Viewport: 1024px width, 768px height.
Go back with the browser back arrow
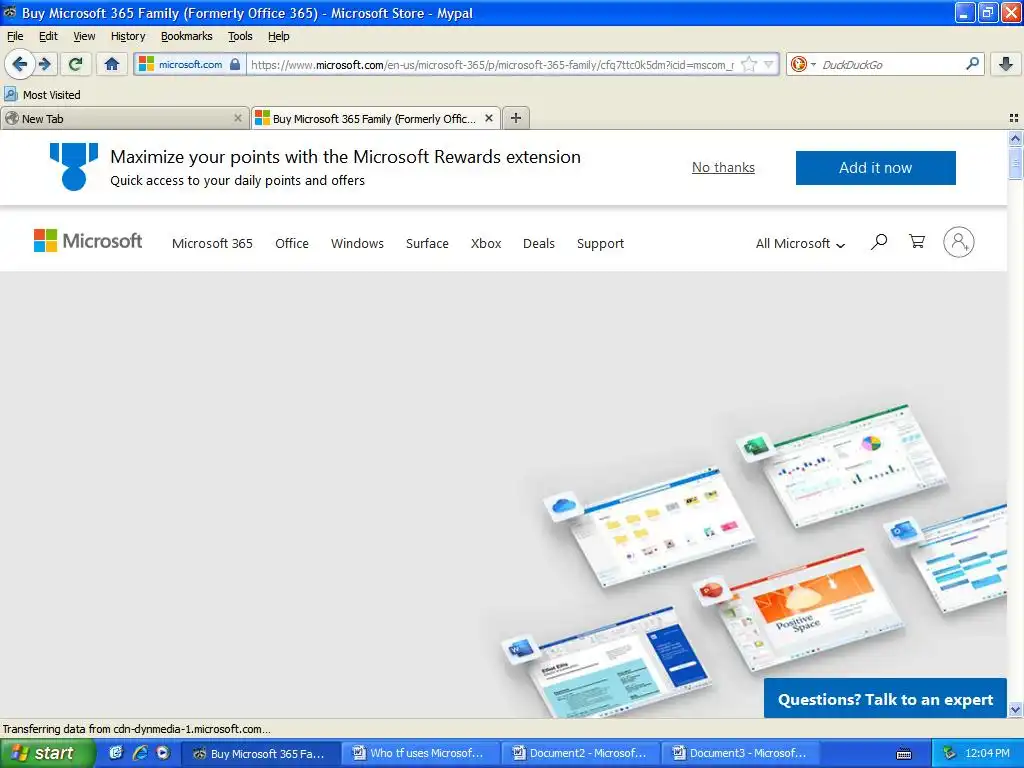coord(20,64)
